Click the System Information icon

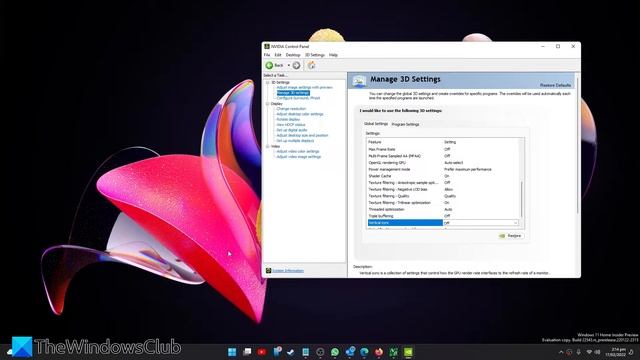pos(268,271)
